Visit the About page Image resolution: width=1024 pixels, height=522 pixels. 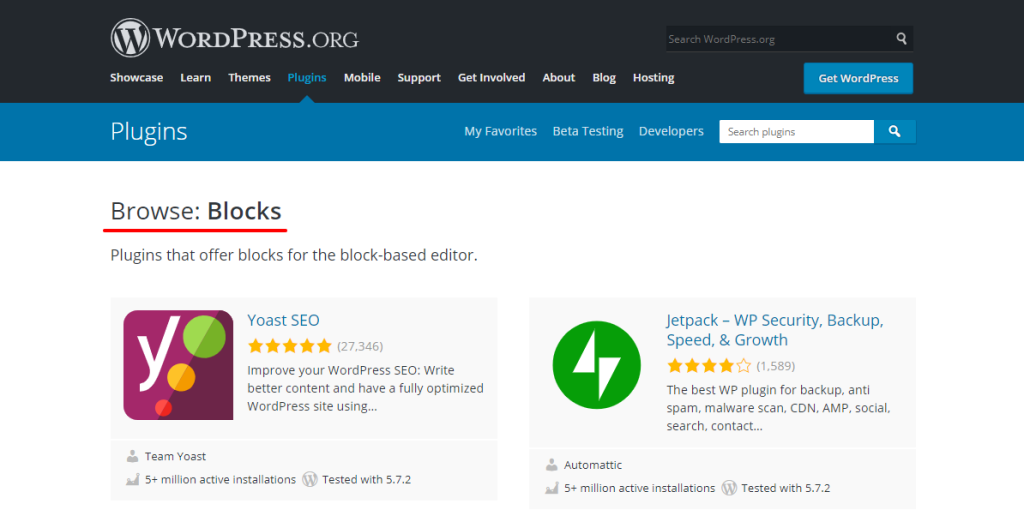[559, 77]
